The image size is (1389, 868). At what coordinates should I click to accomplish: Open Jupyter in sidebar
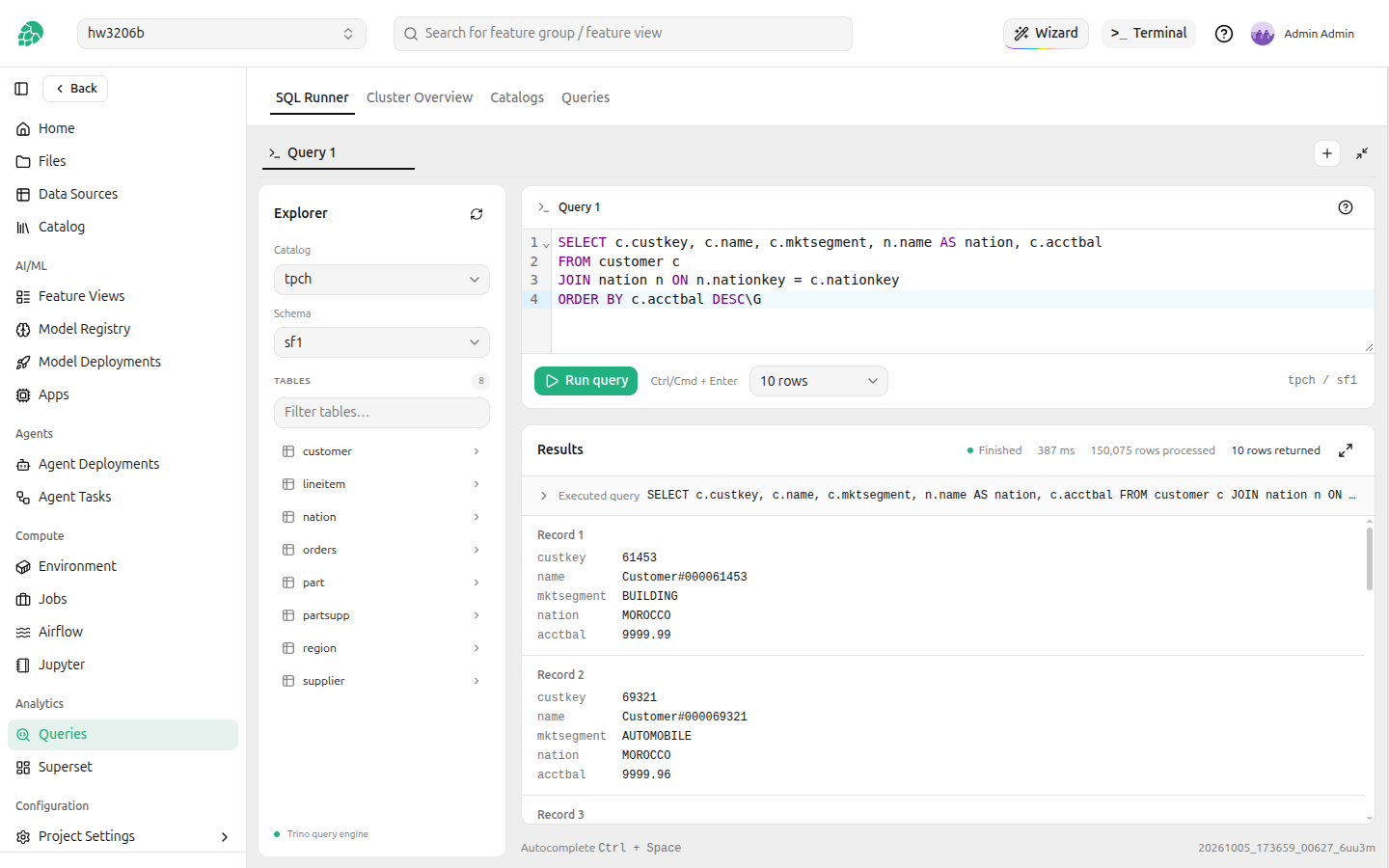[123, 665]
